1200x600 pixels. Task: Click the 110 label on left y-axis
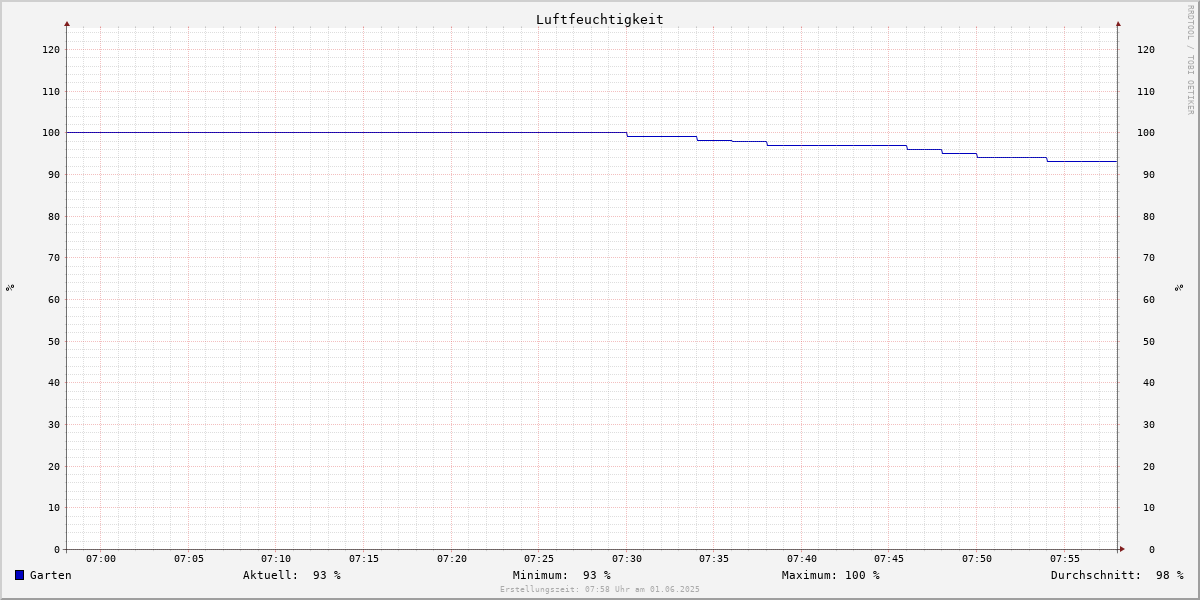pos(51,91)
